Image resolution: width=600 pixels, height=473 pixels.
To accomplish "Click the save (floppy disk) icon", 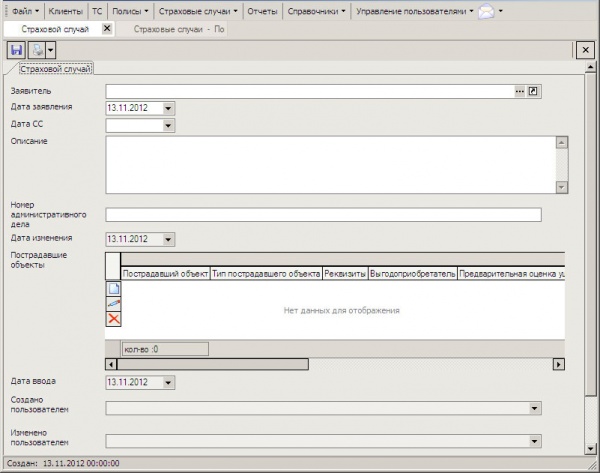I will point(17,49).
